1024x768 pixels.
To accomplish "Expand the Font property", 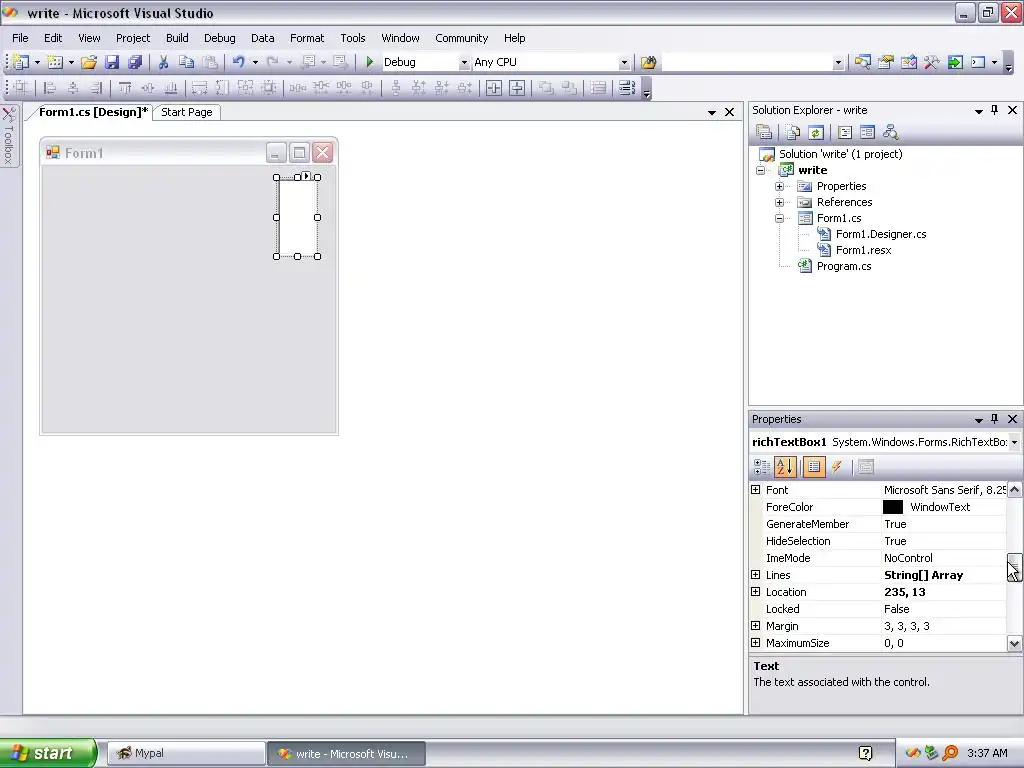I will pyautogui.click(x=756, y=489).
